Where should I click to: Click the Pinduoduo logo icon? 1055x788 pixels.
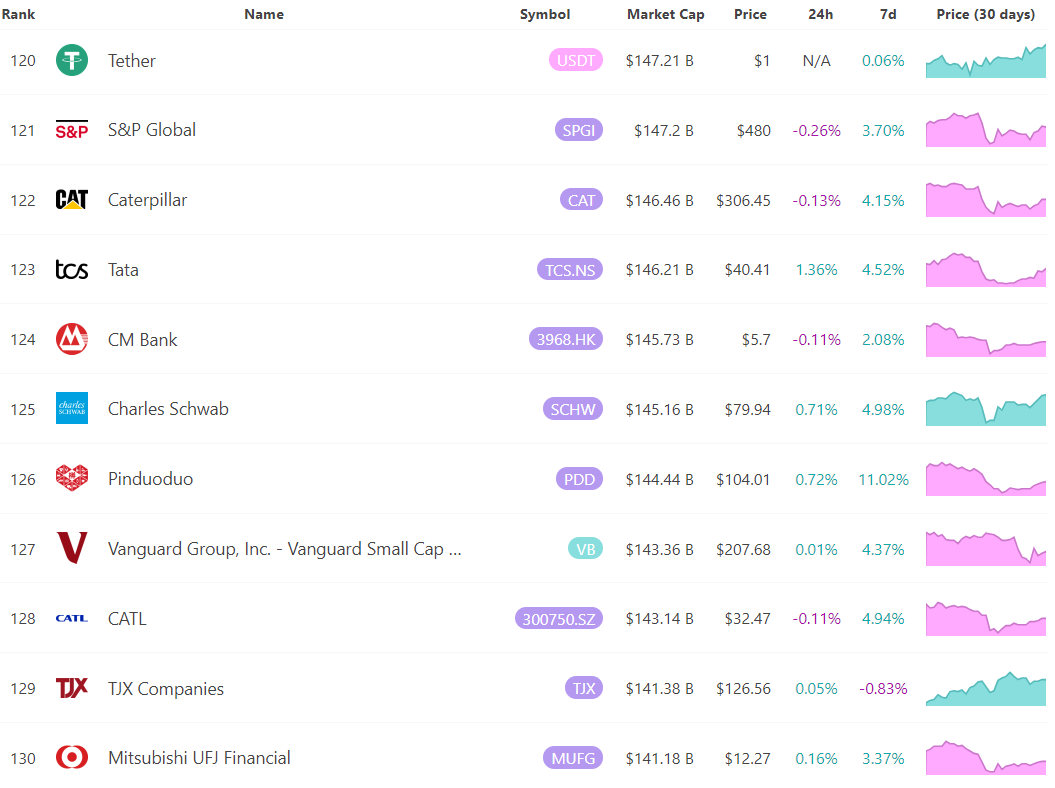(x=71, y=478)
